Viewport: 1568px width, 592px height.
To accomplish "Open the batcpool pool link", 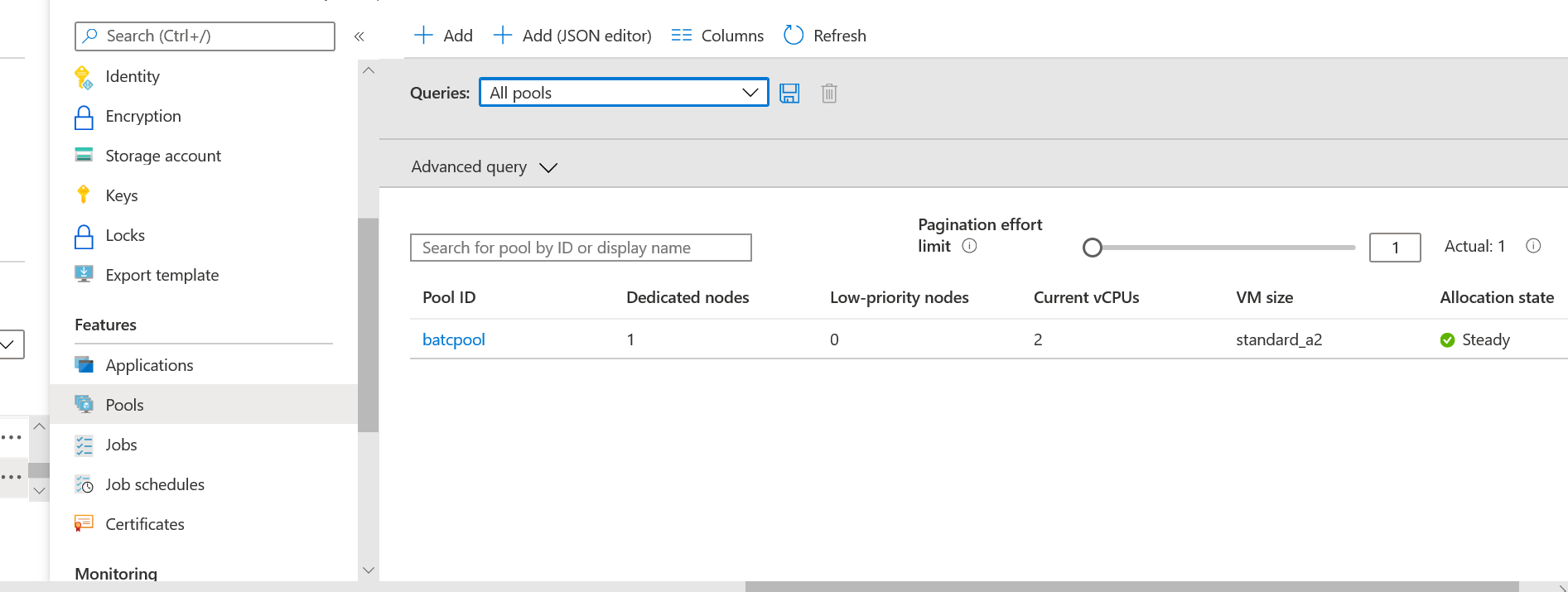I will pyautogui.click(x=453, y=339).
